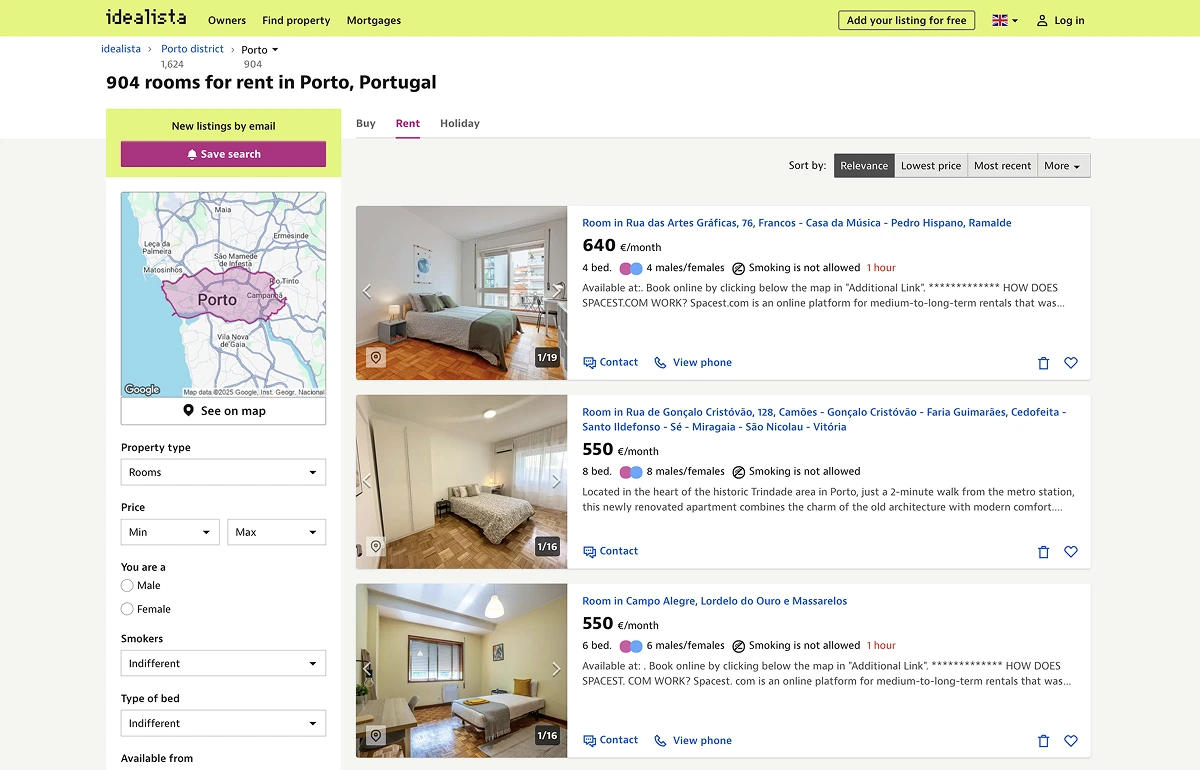This screenshot has height=770, width=1200.
Task: Click the Log in text link
Action: 1069,20
